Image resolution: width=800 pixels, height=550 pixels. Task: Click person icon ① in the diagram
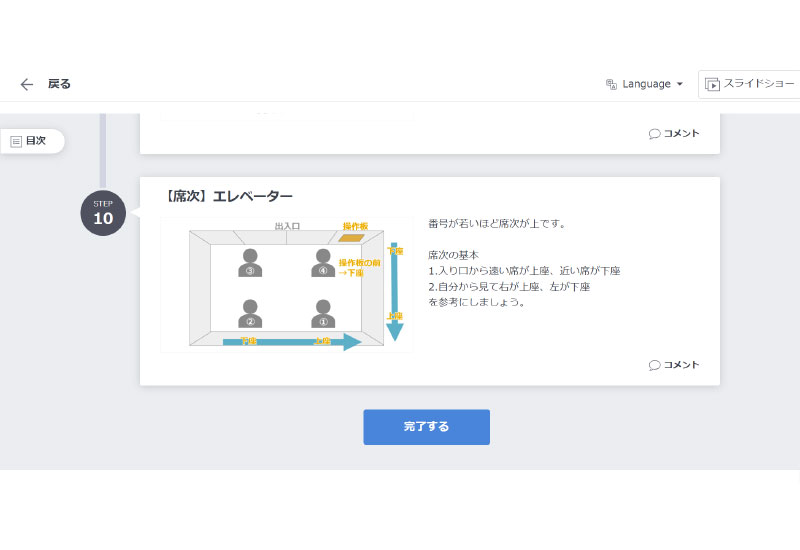coord(322,313)
